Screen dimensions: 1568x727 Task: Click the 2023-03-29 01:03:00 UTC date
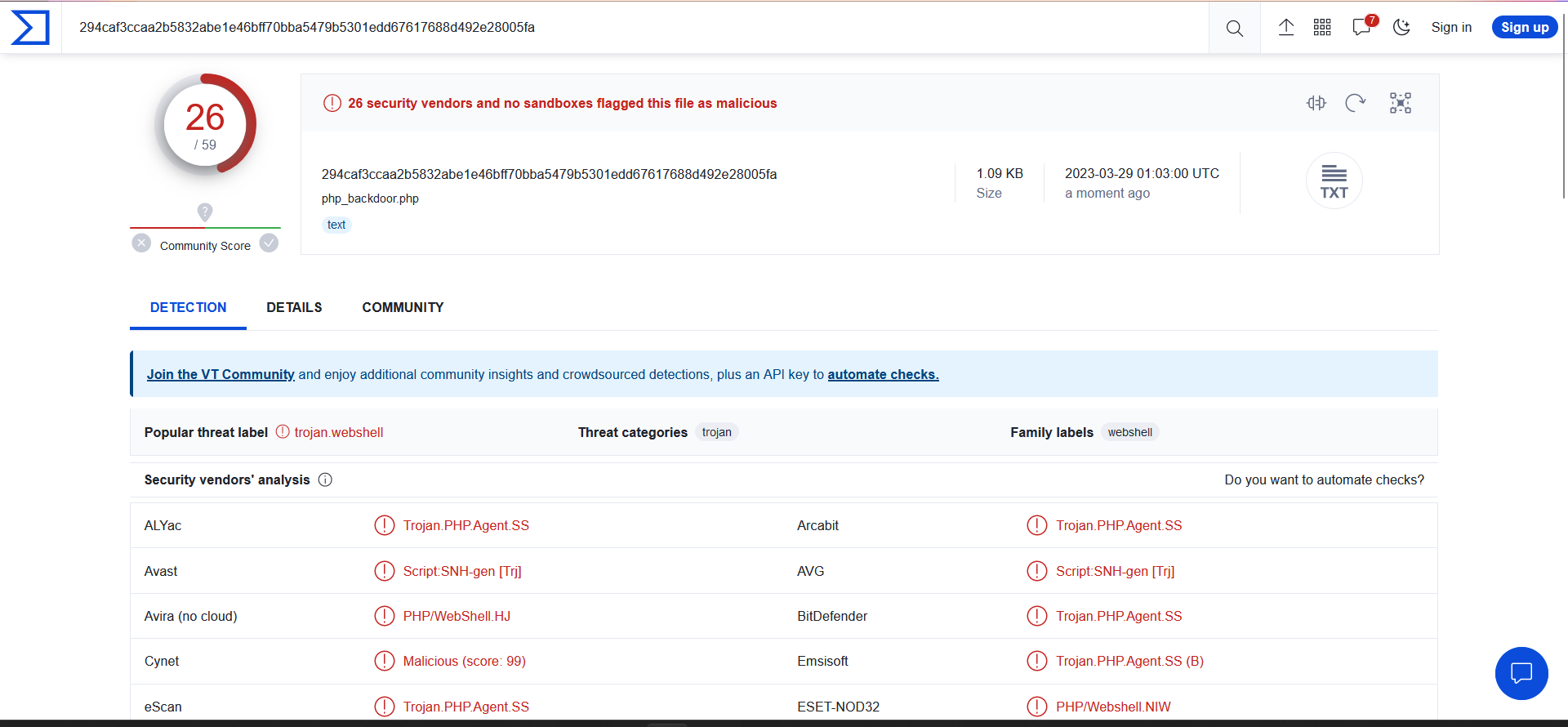[1142, 173]
